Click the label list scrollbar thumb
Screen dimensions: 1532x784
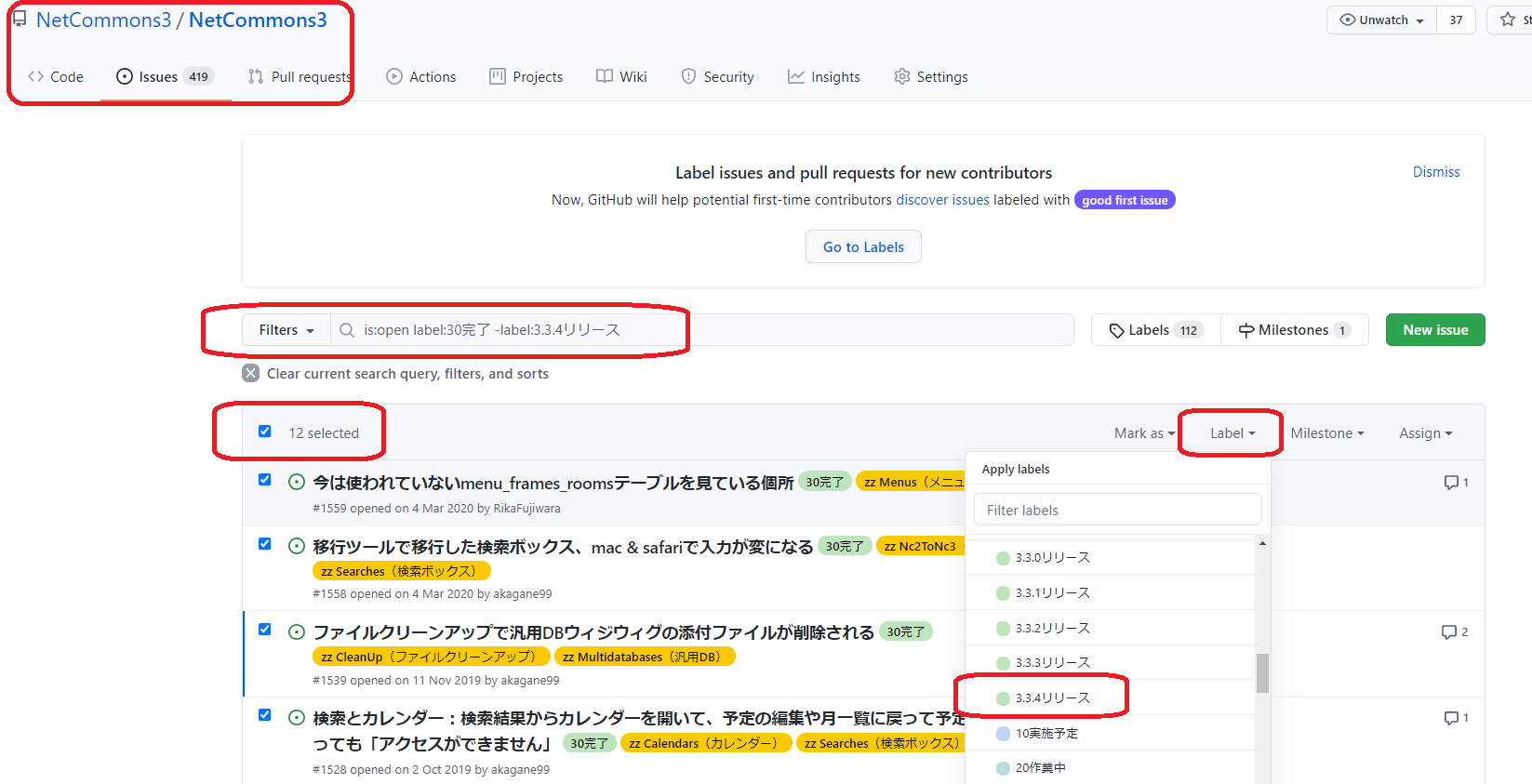click(x=1262, y=672)
